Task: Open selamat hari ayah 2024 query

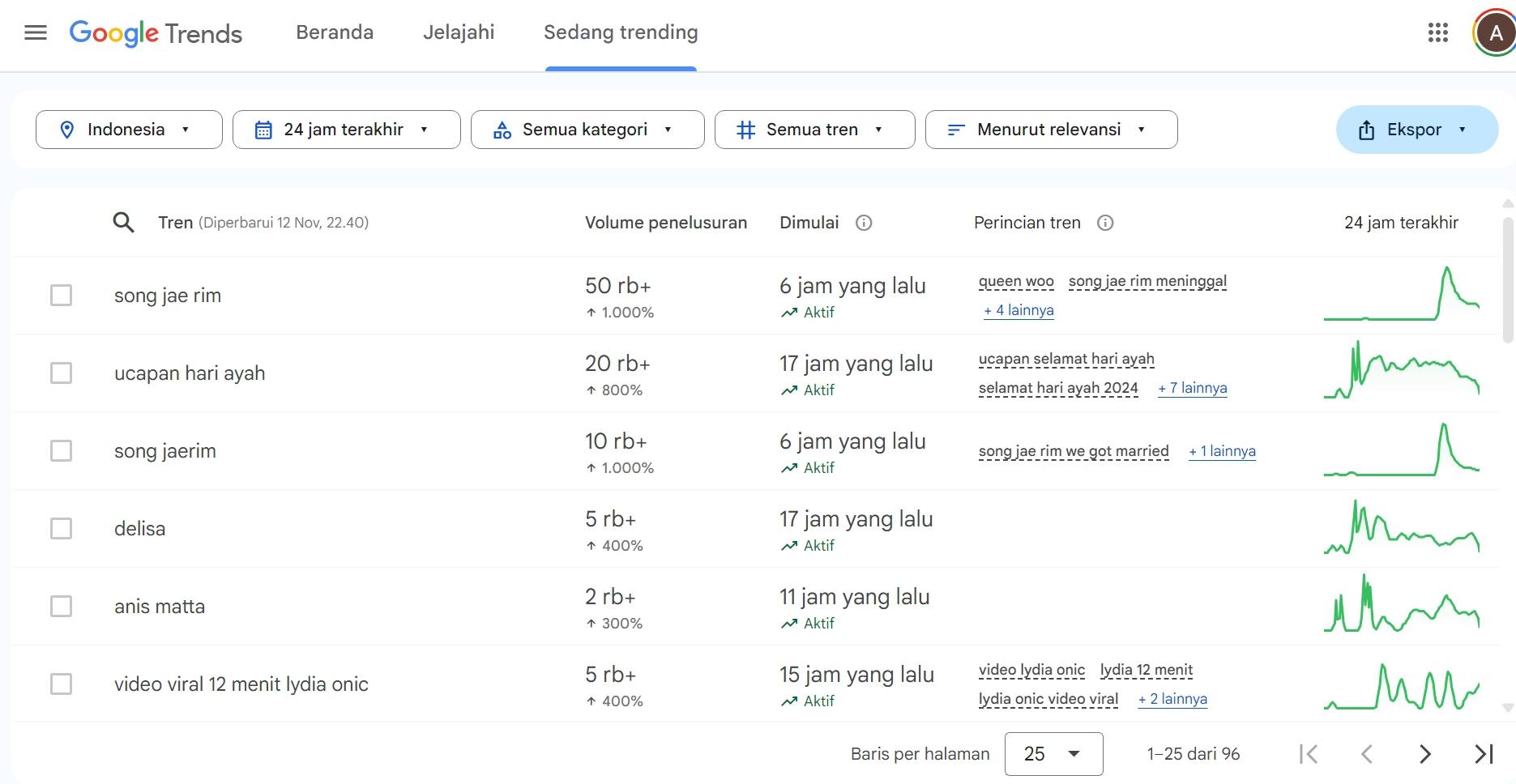Action: click(1058, 388)
